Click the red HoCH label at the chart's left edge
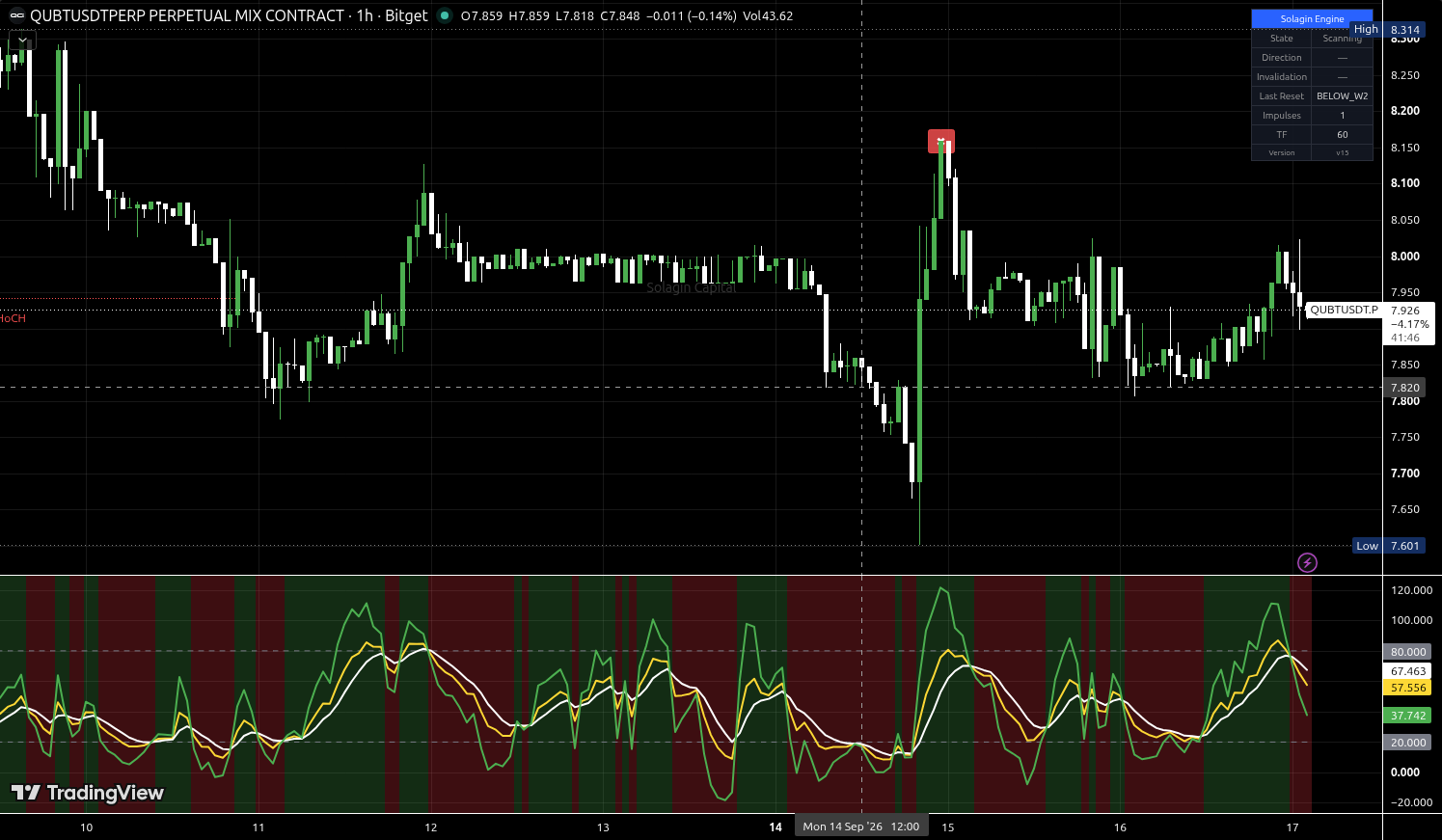 pos(13,318)
